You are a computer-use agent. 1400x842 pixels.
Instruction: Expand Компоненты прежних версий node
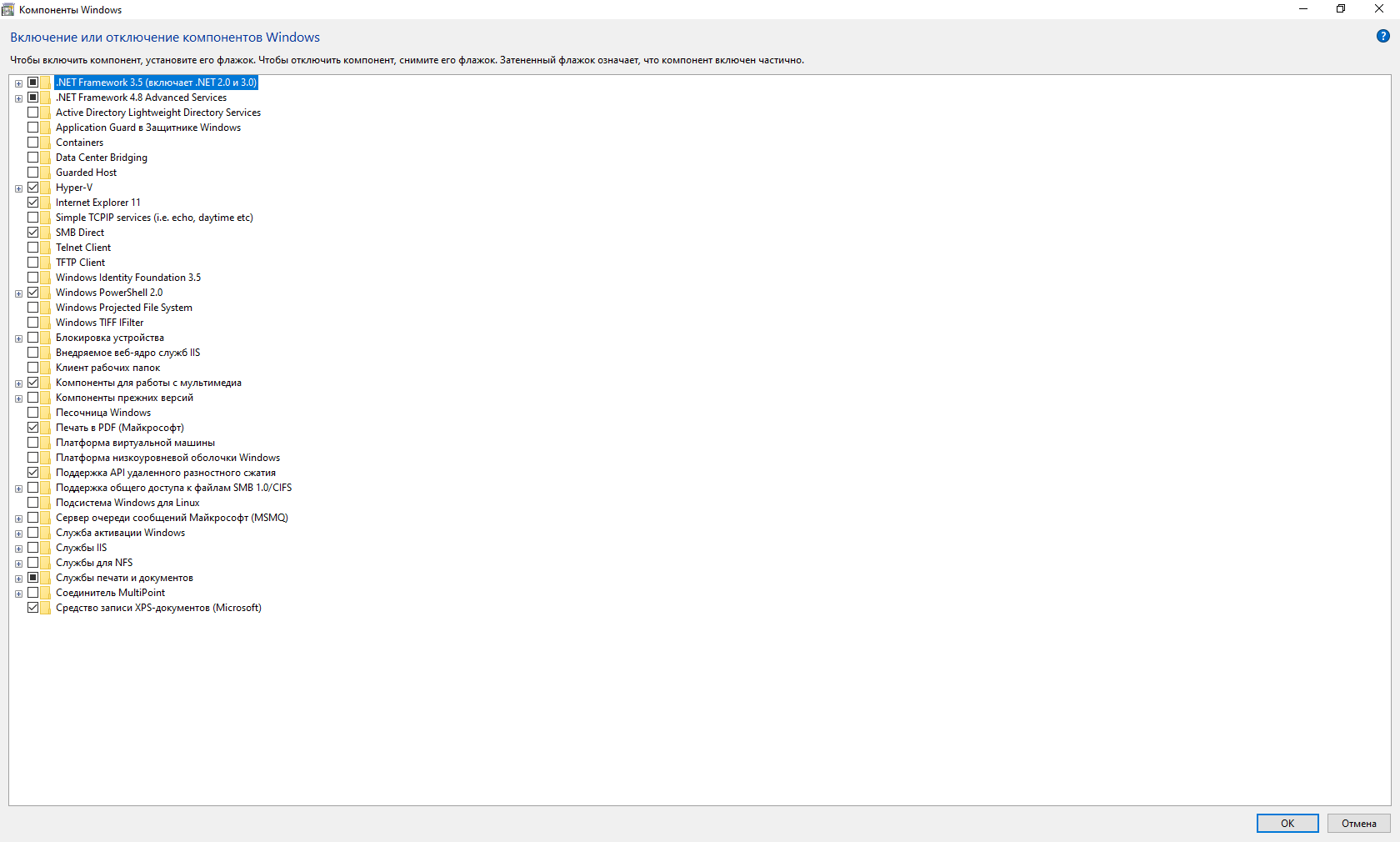[x=18, y=398]
